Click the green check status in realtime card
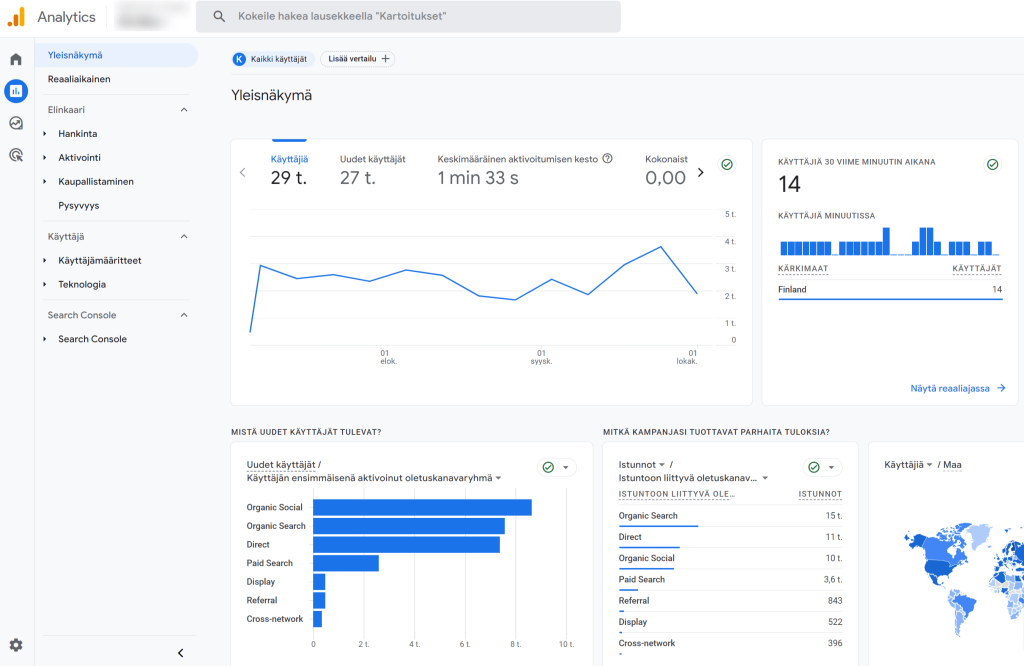The width and height of the screenshot is (1024, 666). click(x=992, y=165)
